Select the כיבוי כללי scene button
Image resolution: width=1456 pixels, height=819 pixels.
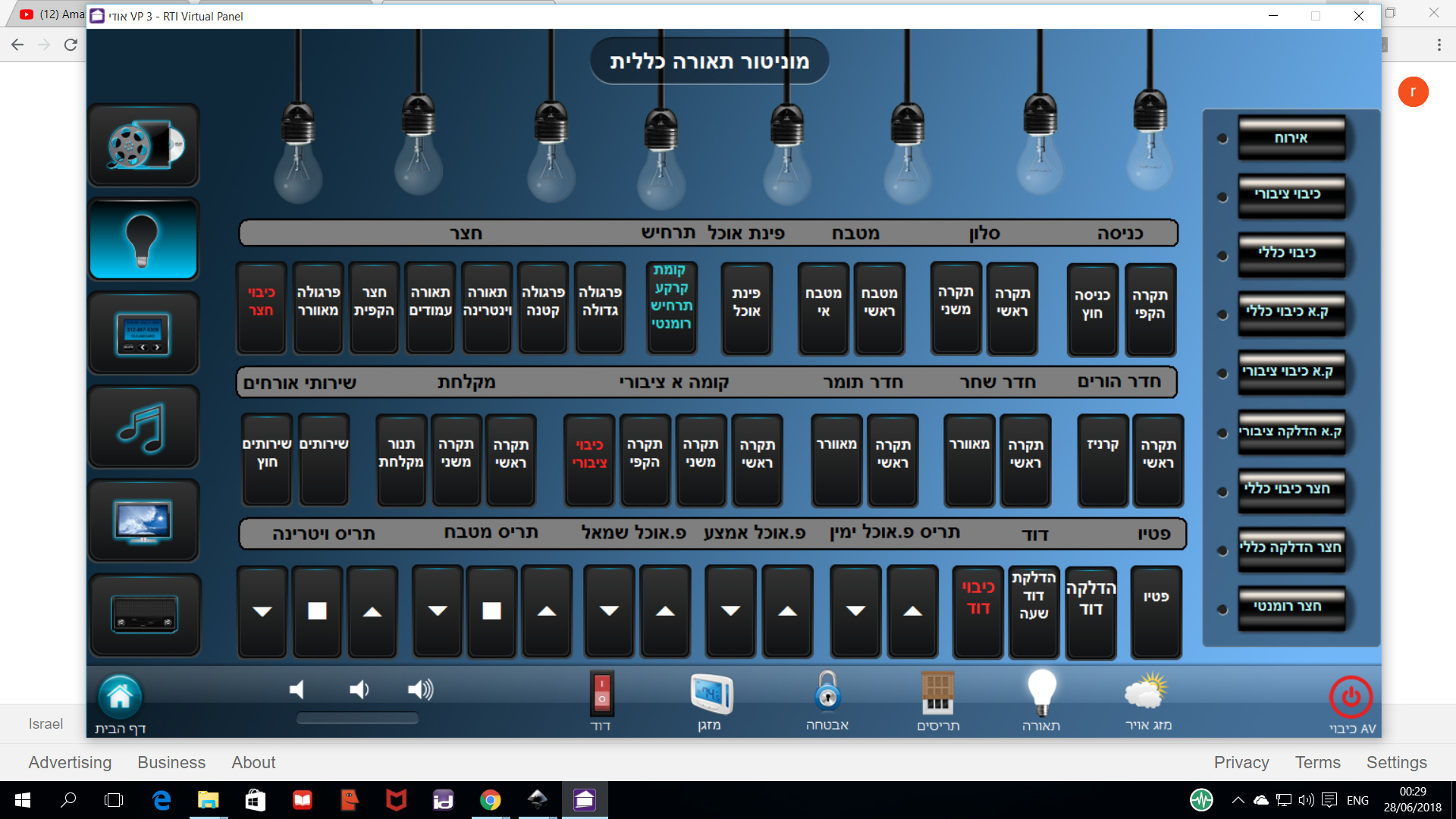[1291, 253]
